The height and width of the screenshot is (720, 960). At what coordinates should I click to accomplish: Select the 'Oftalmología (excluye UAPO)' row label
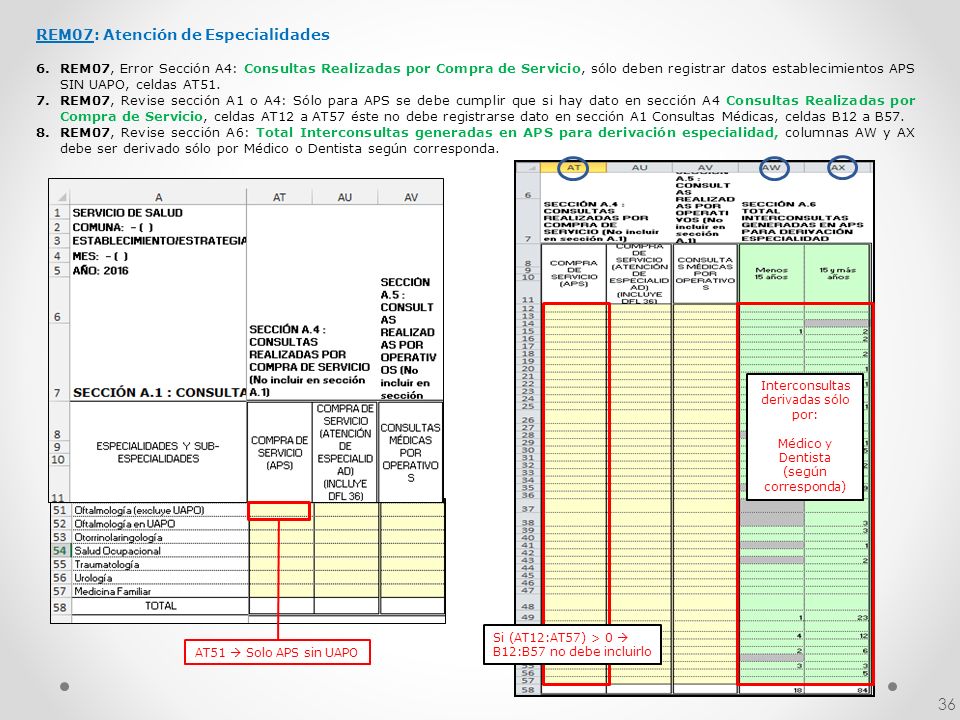coord(139,510)
